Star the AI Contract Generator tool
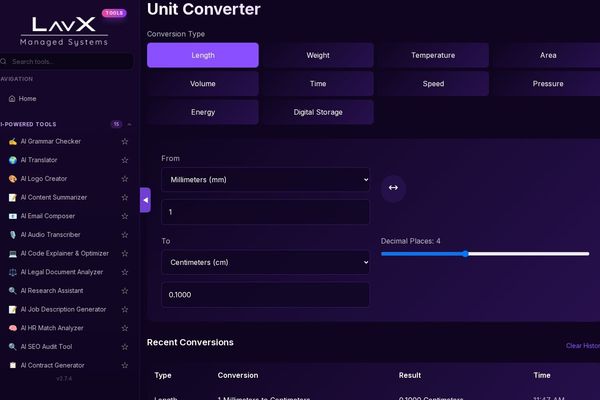This screenshot has width=600, height=400. [x=125, y=365]
